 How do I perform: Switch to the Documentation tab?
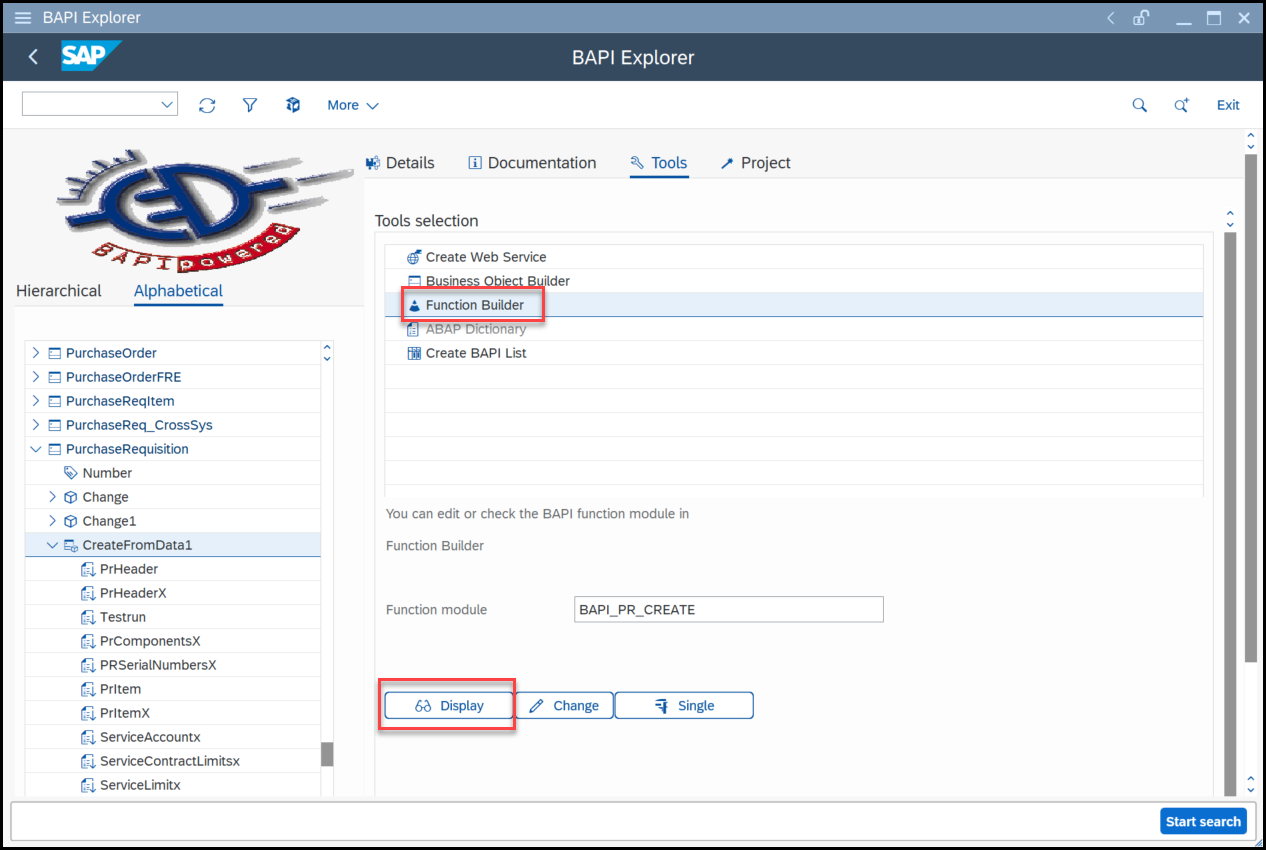532,163
